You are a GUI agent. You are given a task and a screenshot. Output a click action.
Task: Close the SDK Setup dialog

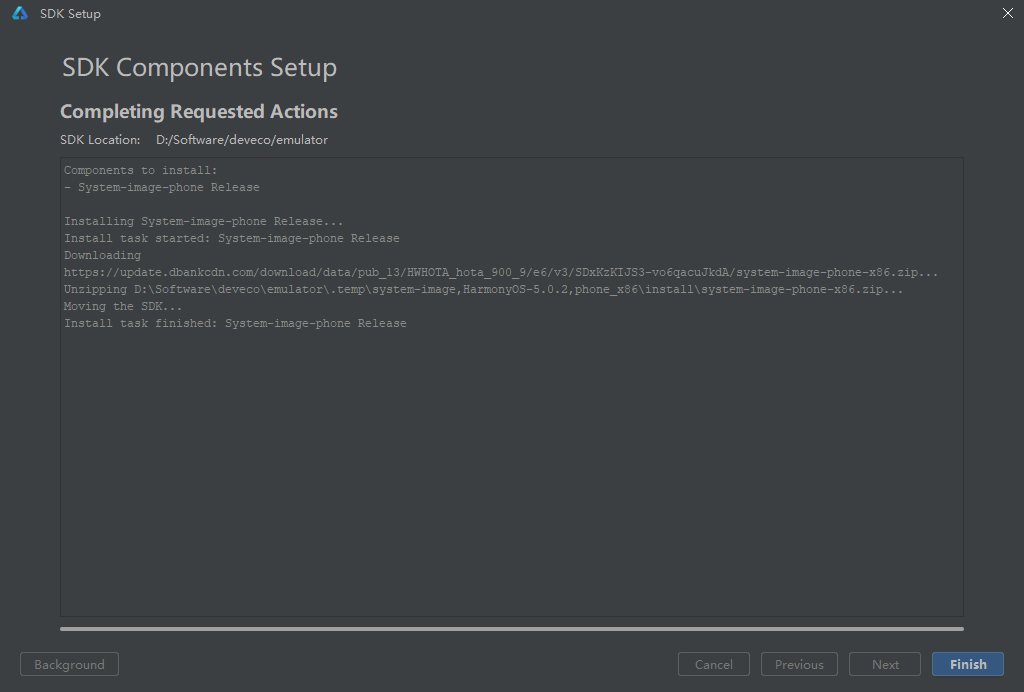tap(1008, 13)
